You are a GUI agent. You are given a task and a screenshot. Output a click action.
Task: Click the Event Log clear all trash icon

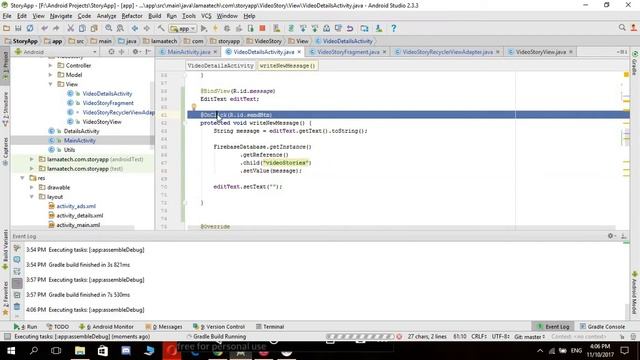click(x=17, y=307)
